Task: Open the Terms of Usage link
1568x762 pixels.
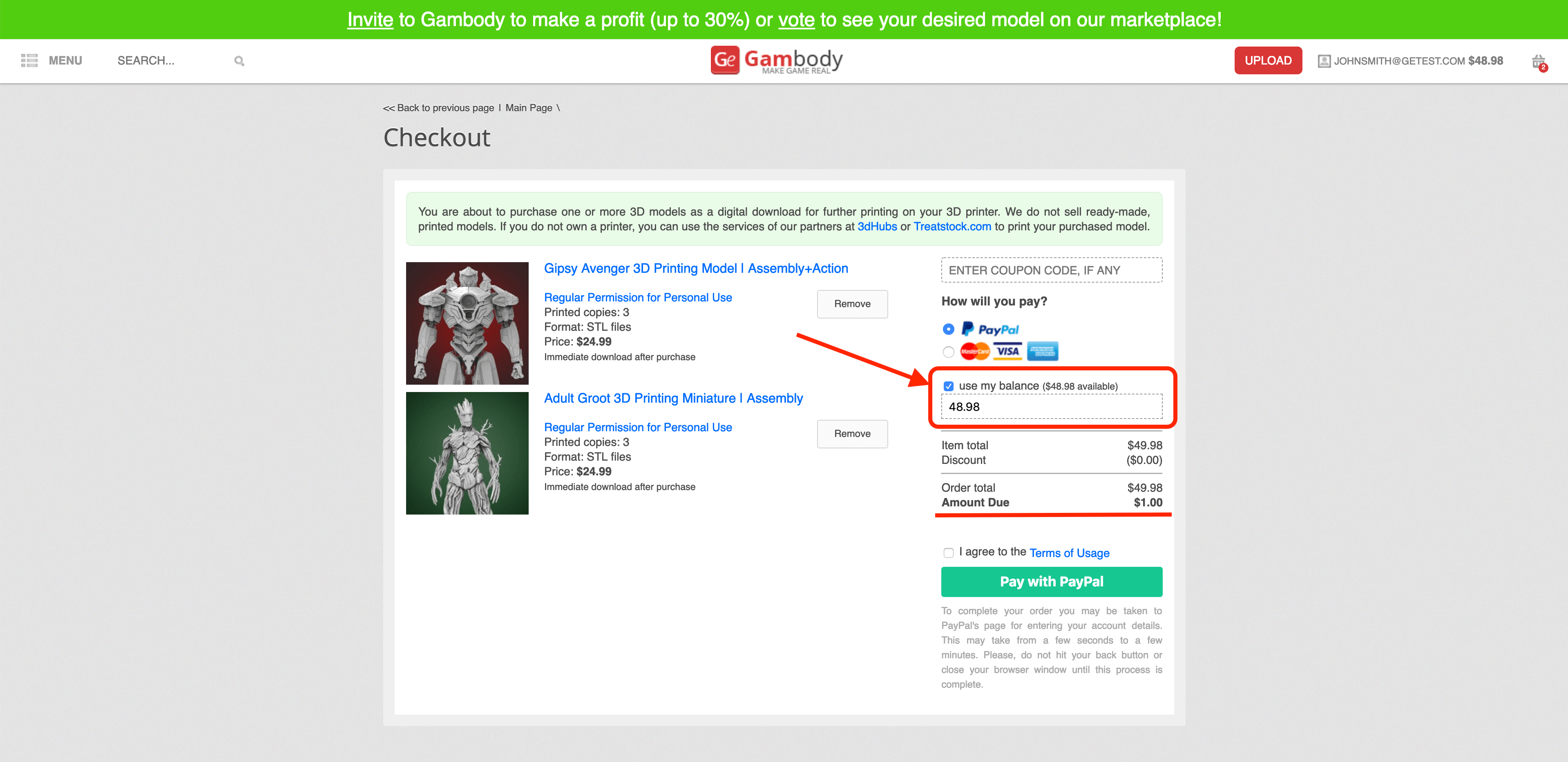Action: point(1069,553)
